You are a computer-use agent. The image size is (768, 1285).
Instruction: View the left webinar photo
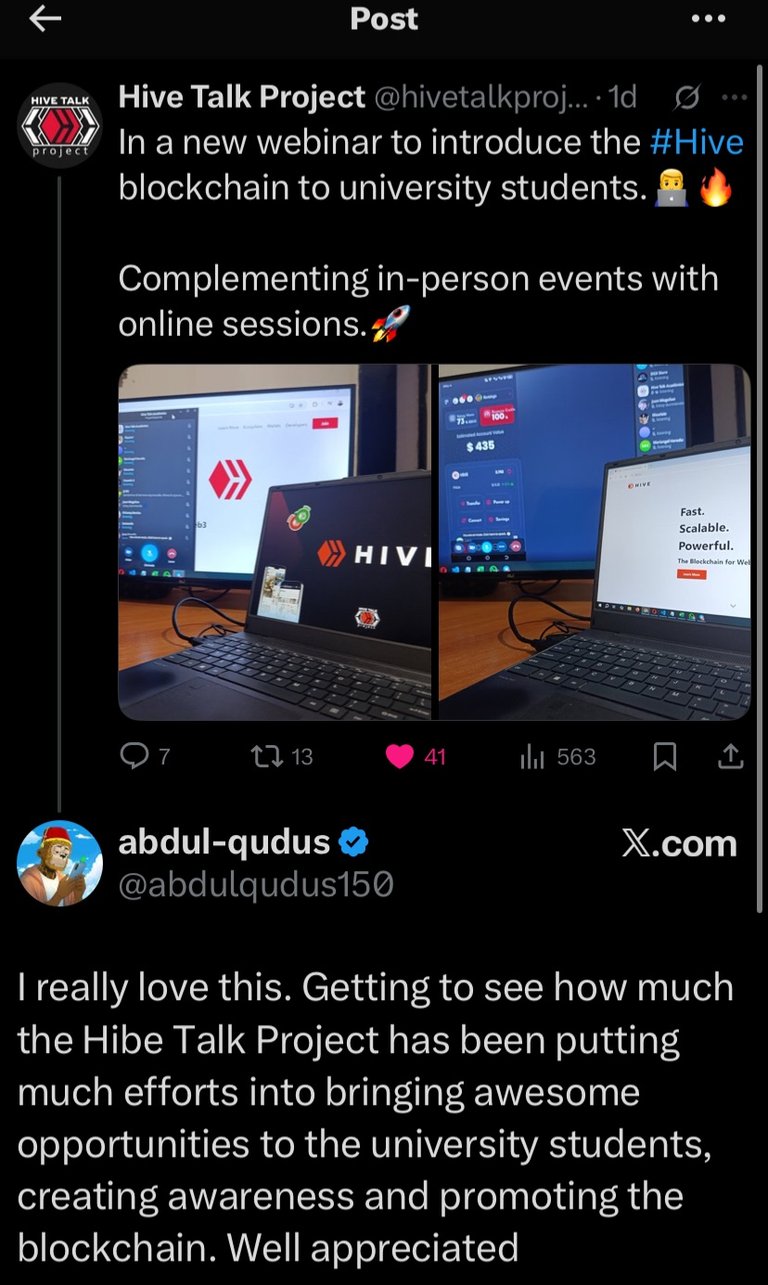(x=275, y=541)
